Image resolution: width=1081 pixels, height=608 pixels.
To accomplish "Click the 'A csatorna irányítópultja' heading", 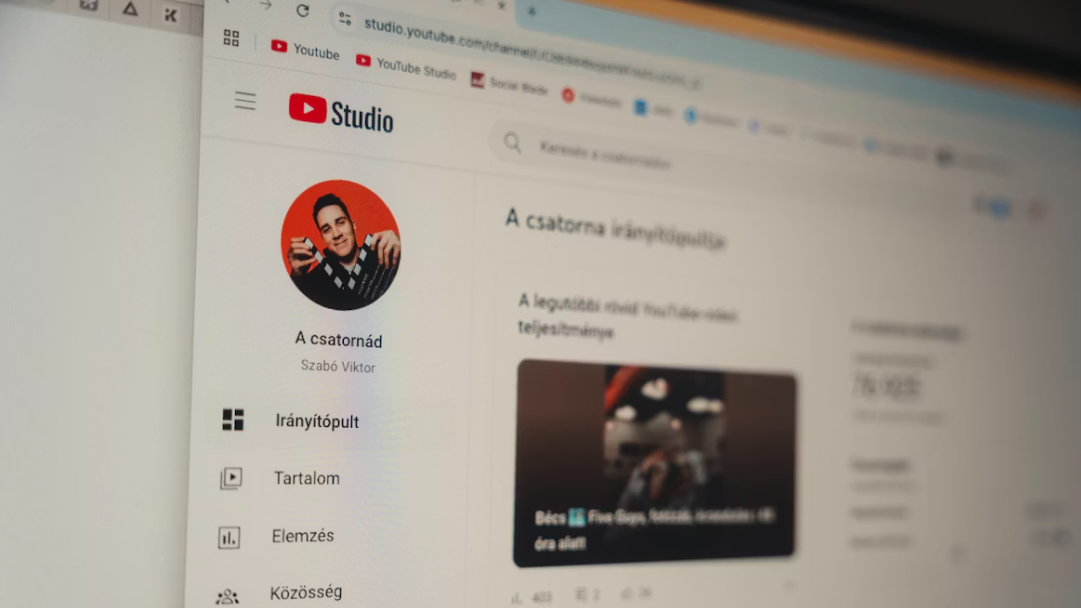I will pyautogui.click(x=615, y=229).
